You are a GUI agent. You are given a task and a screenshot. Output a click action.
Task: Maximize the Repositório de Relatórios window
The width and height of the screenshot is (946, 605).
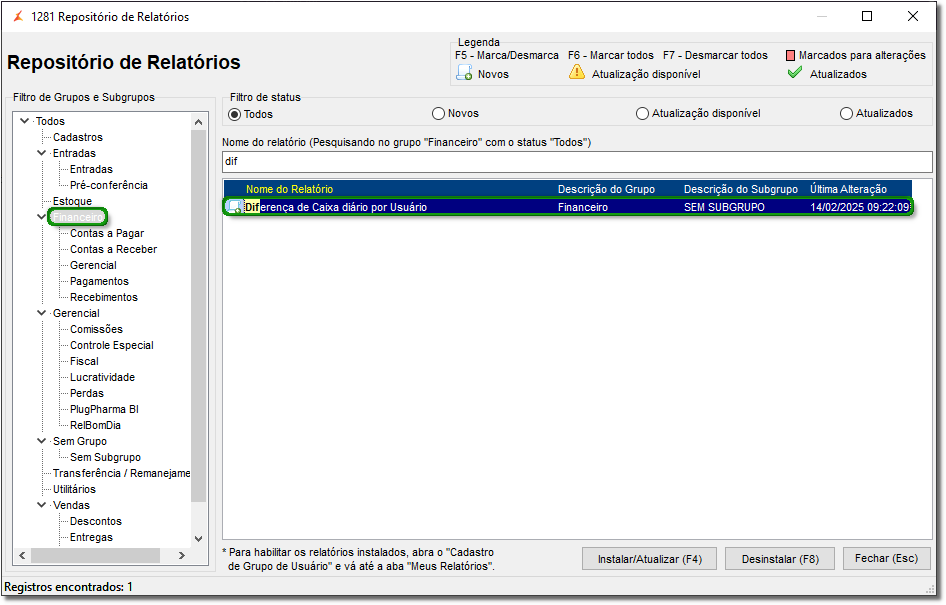(x=866, y=16)
